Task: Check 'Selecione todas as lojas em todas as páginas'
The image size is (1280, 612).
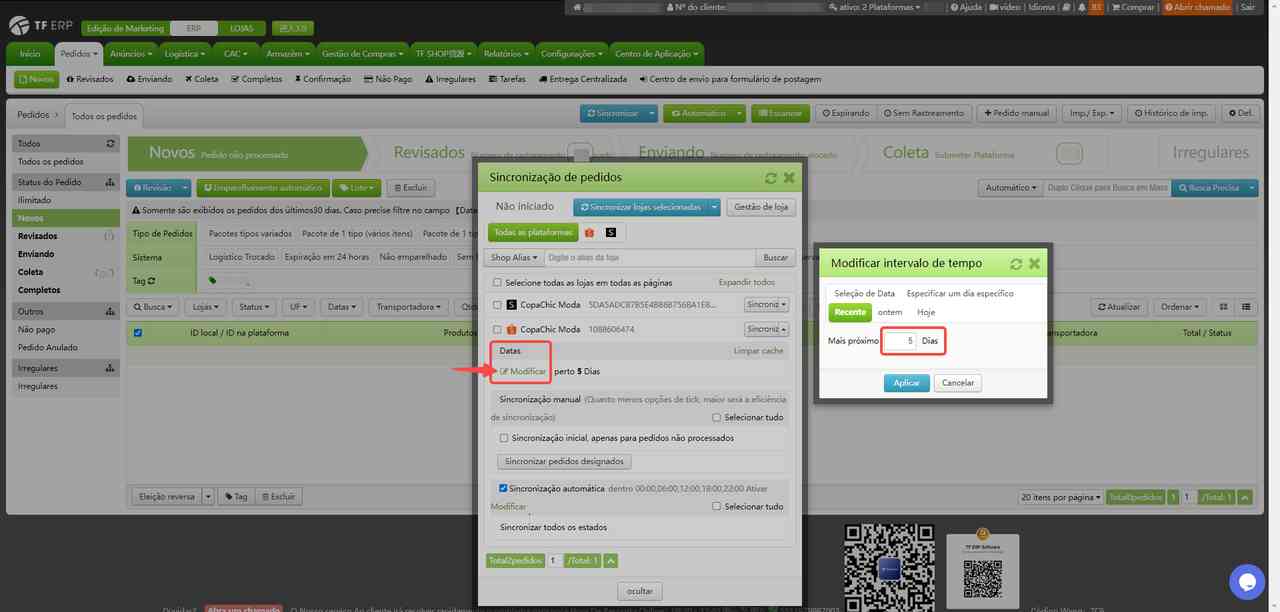Action: pyautogui.click(x=498, y=283)
